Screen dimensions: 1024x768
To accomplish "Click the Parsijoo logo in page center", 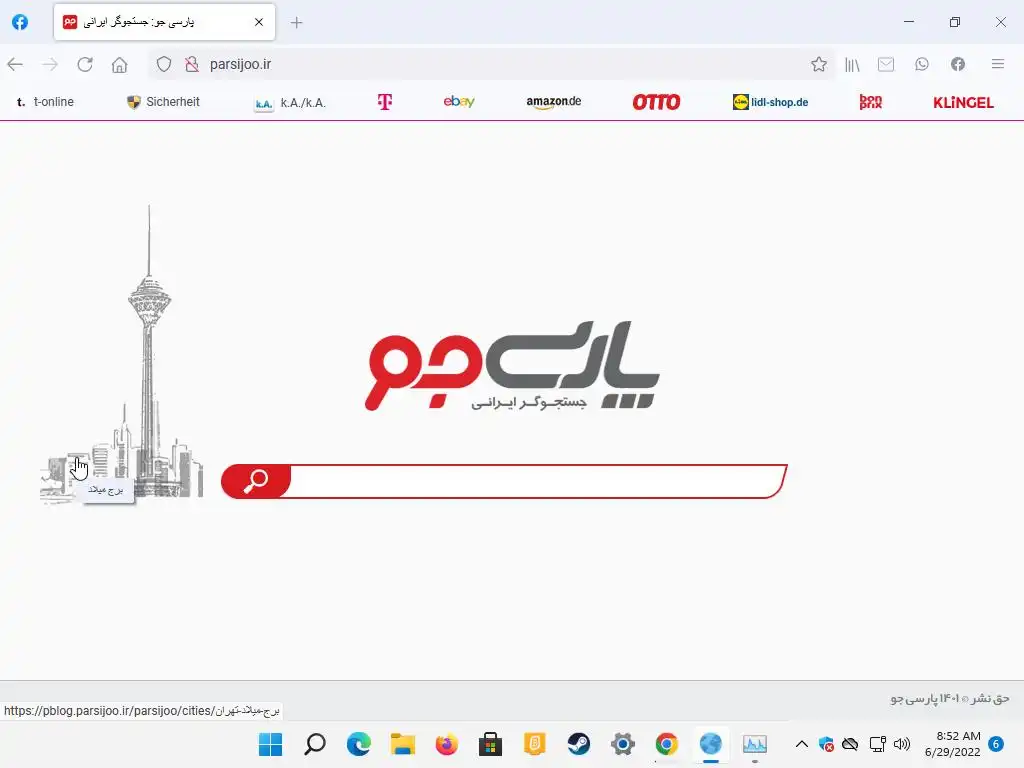I will 512,366.
